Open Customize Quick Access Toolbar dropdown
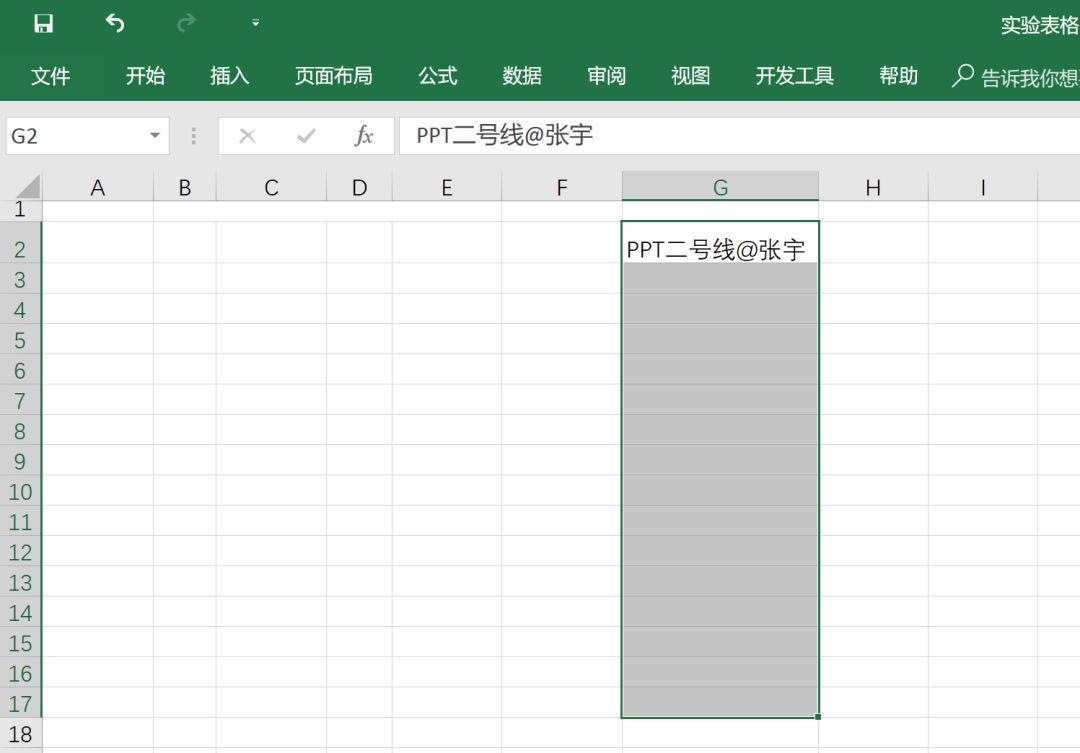Screen dimensions: 1080x753 click(256, 23)
